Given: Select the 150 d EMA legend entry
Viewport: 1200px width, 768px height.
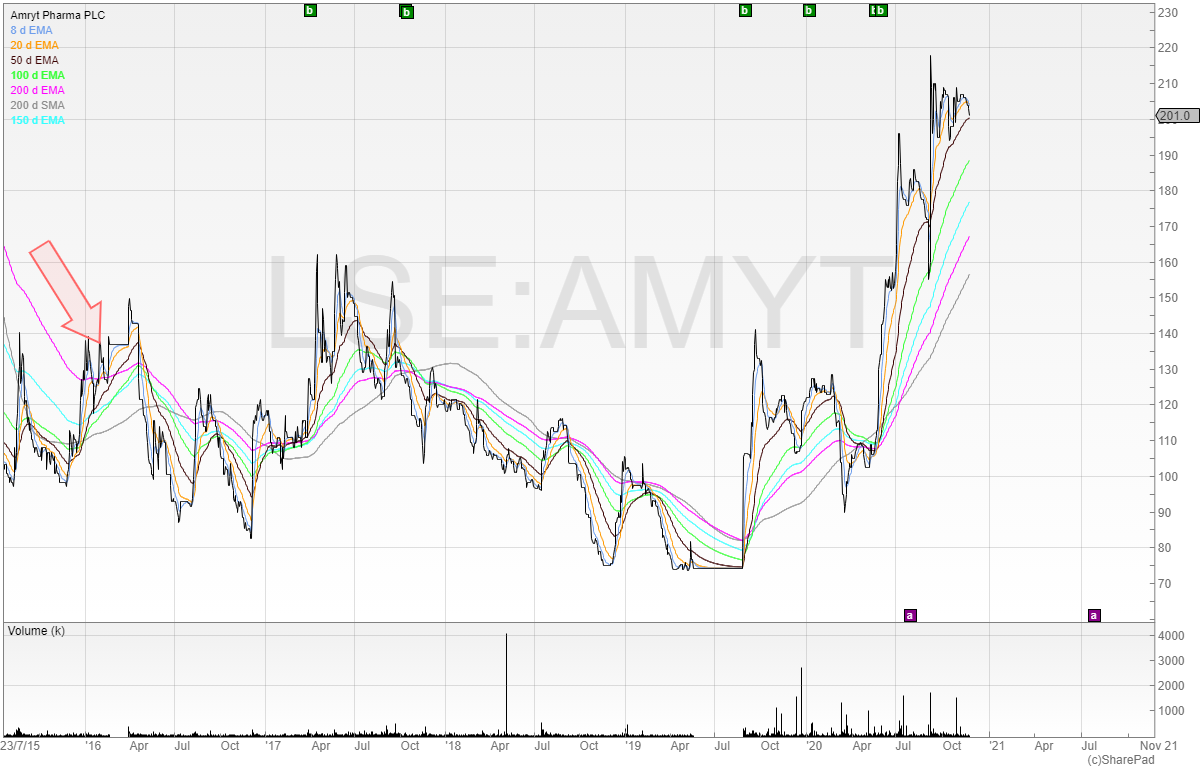Looking at the screenshot, I should tap(37, 120).
